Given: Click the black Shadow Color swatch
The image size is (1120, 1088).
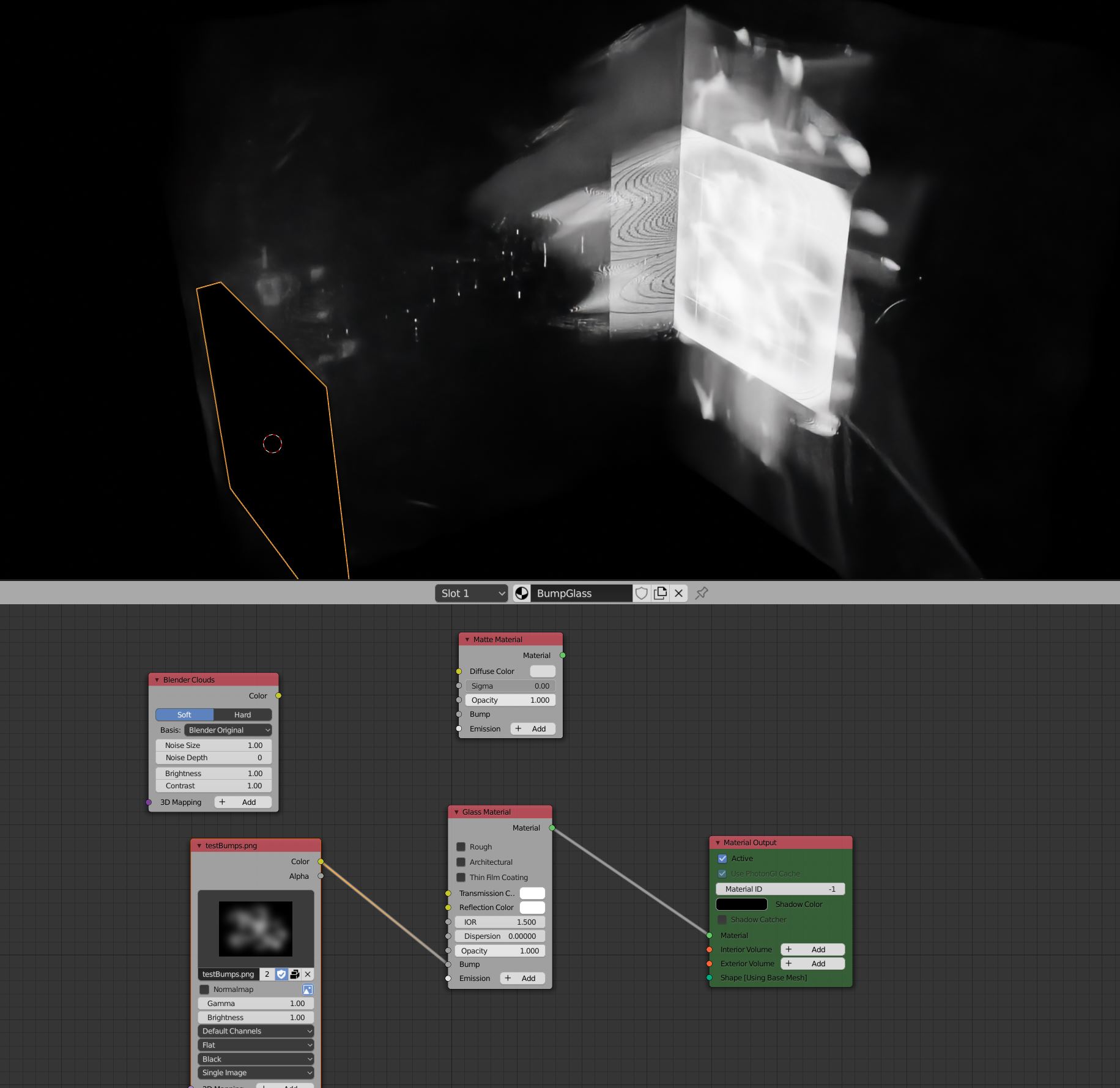Looking at the screenshot, I should 741,905.
